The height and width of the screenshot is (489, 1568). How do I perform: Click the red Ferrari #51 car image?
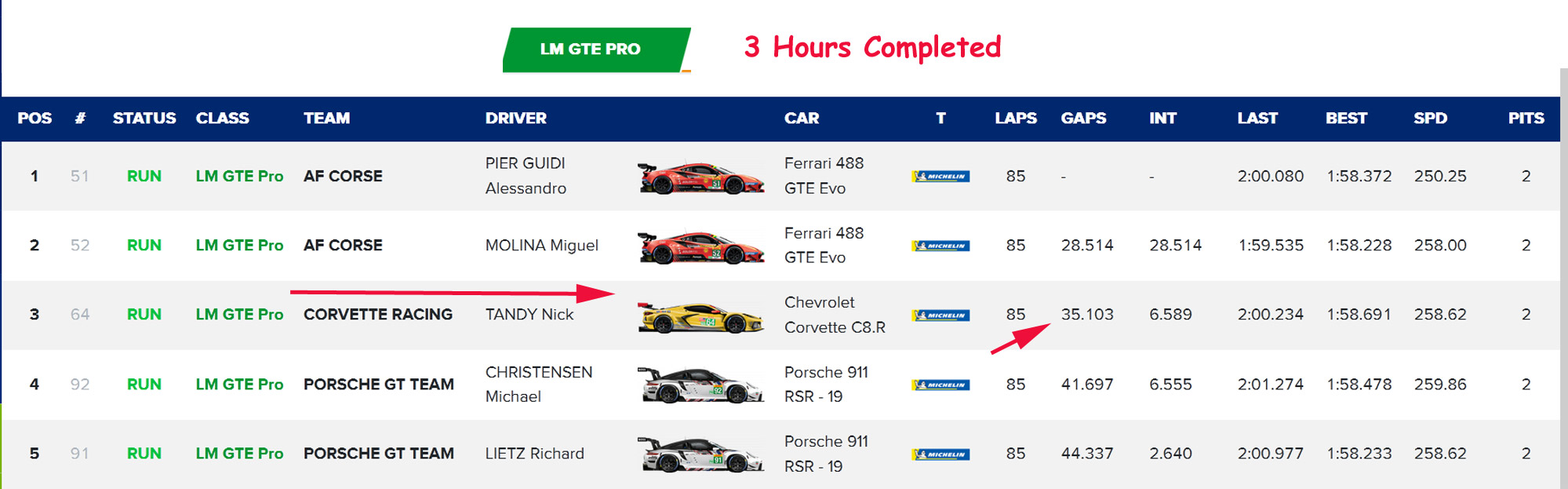pos(700,177)
